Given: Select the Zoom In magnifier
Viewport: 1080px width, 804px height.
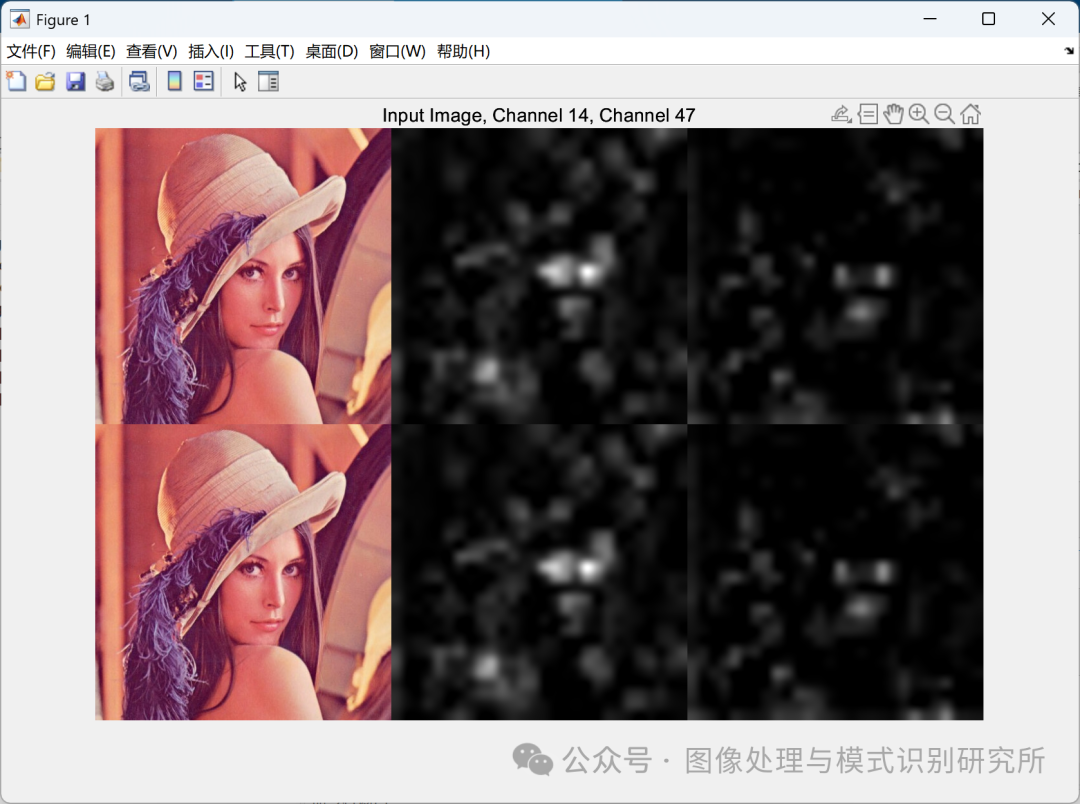Looking at the screenshot, I should pyautogui.click(x=919, y=114).
